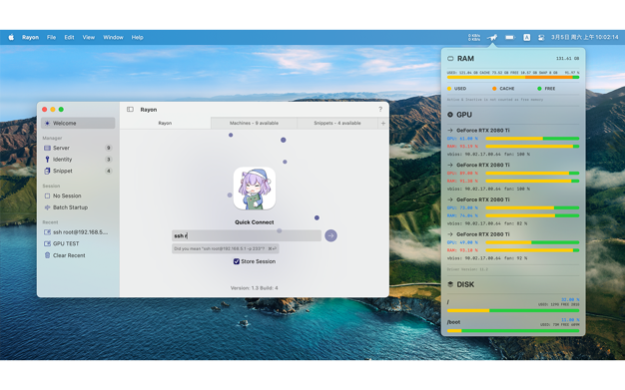
Task: Open the Rayon application menu
Action: point(30,37)
